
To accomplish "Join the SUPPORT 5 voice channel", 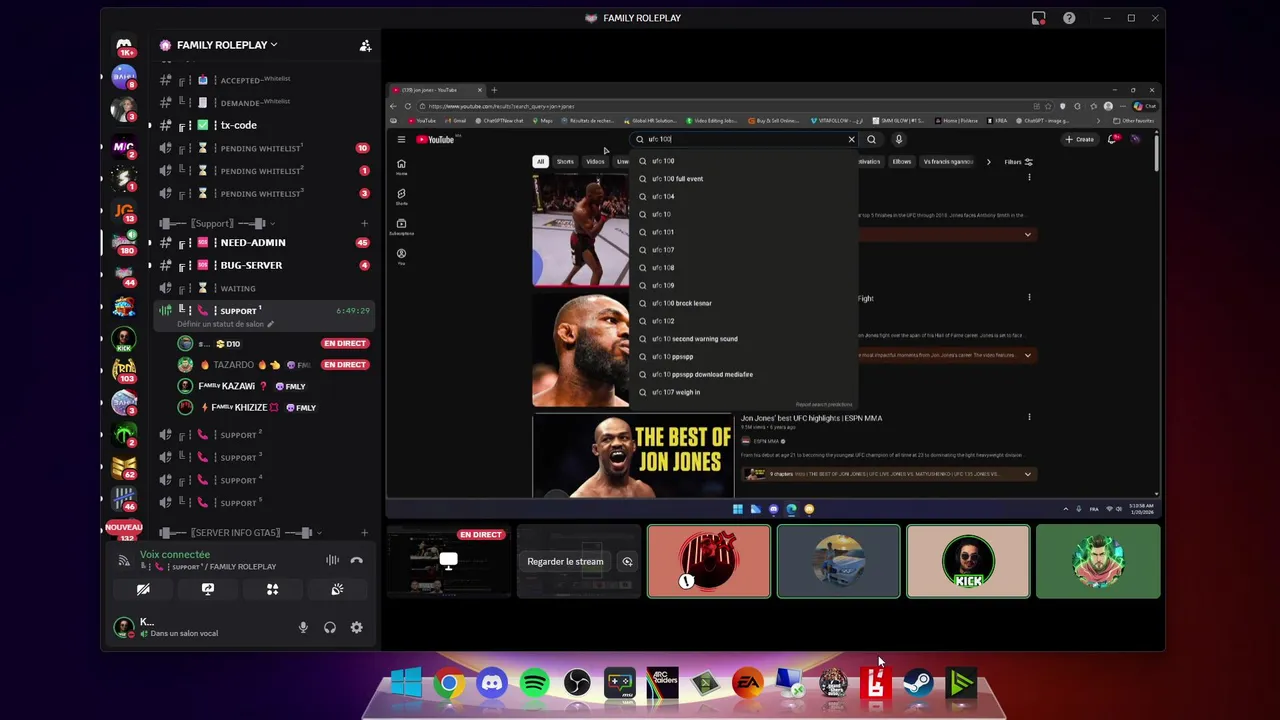I will [x=264, y=503].
